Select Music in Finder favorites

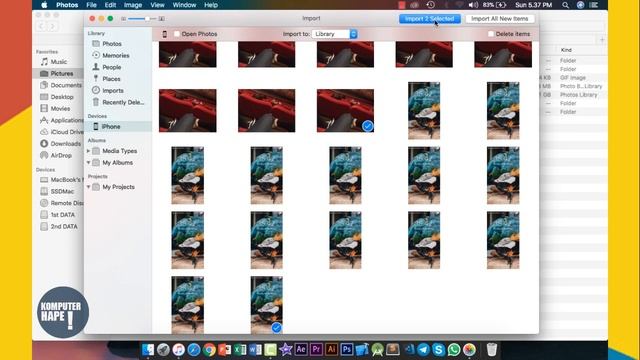tap(53, 62)
